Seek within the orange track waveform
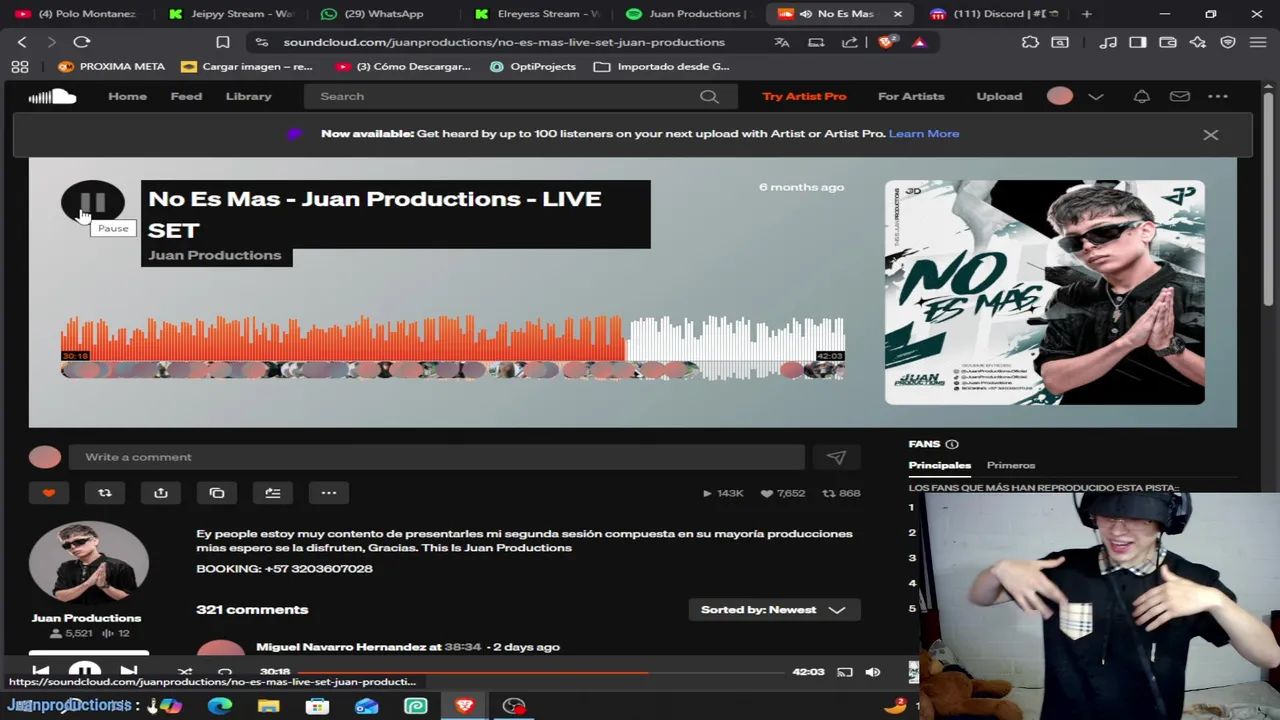This screenshot has height=720, width=1280. [342, 340]
